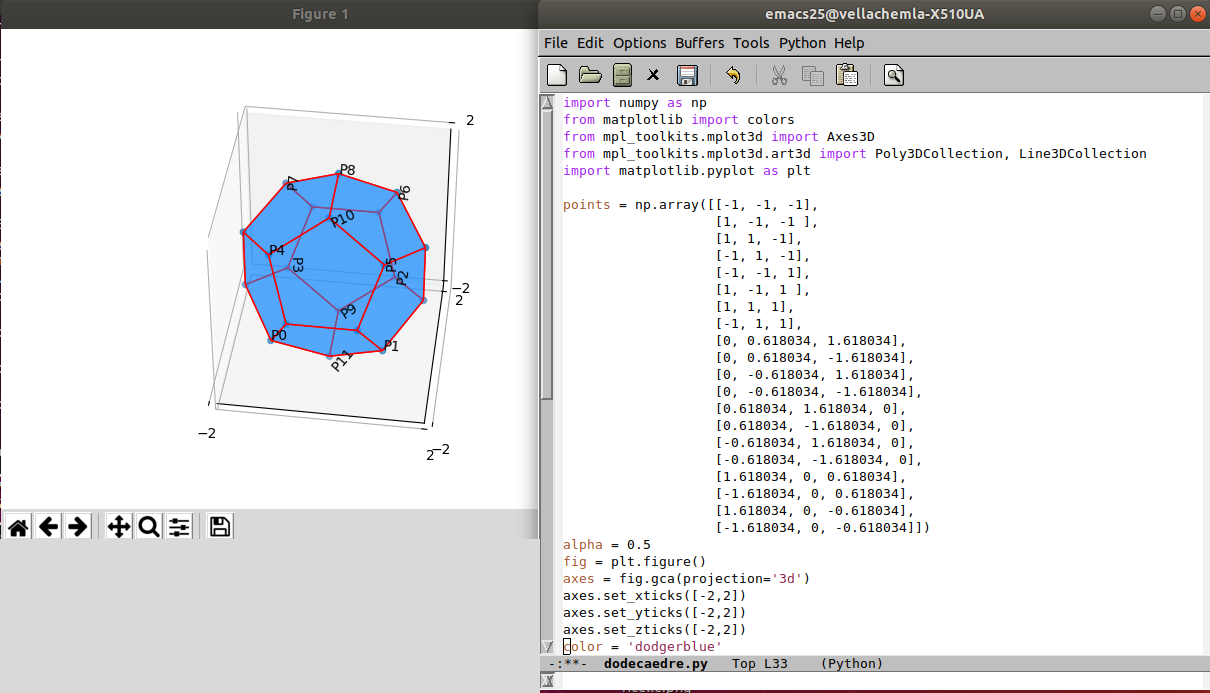Toggle zoom-to-rectangle magnifier in figure toolbar
The image size is (1210, 693).
149,526
